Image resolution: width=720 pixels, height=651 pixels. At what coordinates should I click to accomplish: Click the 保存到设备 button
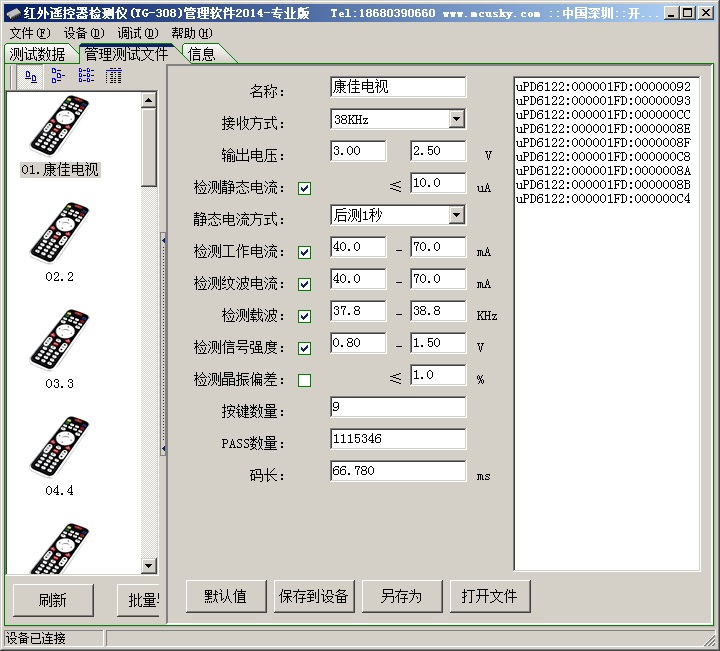[314, 596]
